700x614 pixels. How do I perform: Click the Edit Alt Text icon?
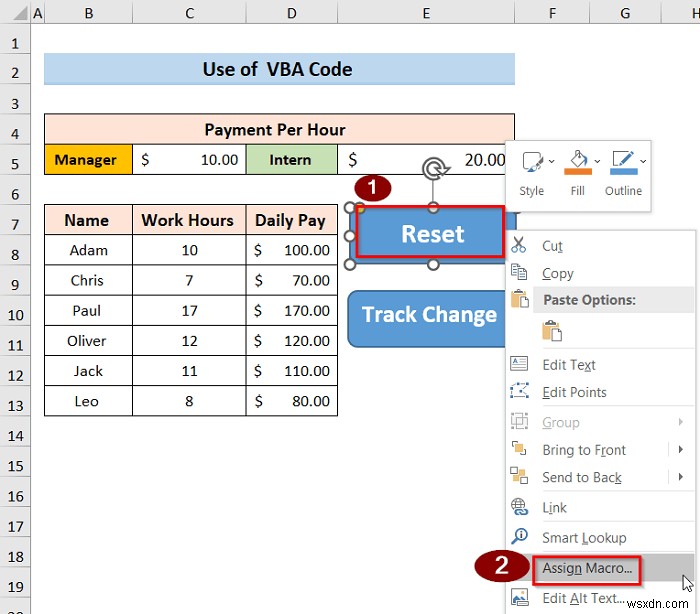coord(520,597)
